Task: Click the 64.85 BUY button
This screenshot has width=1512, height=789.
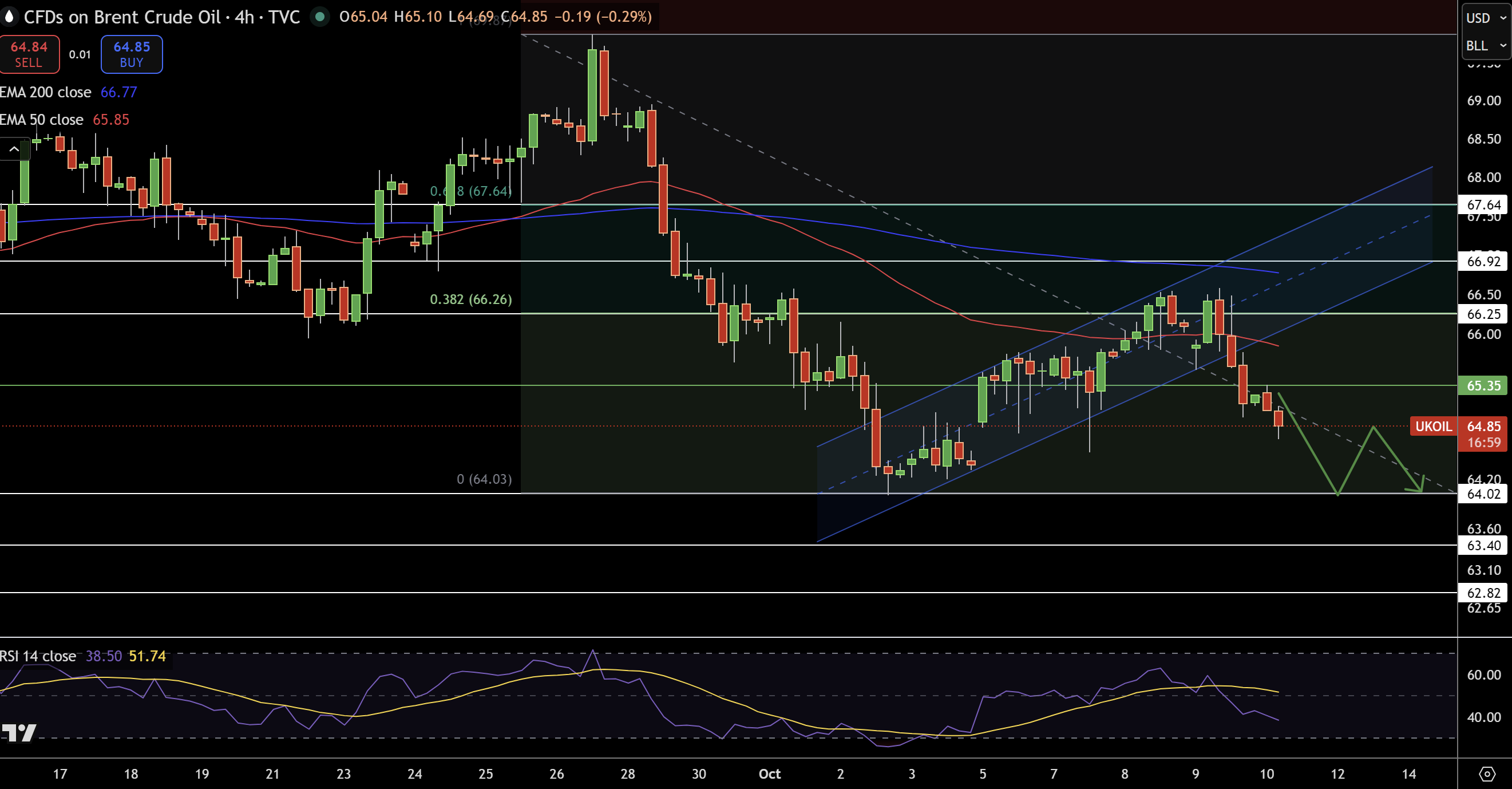Action: coord(132,54)
